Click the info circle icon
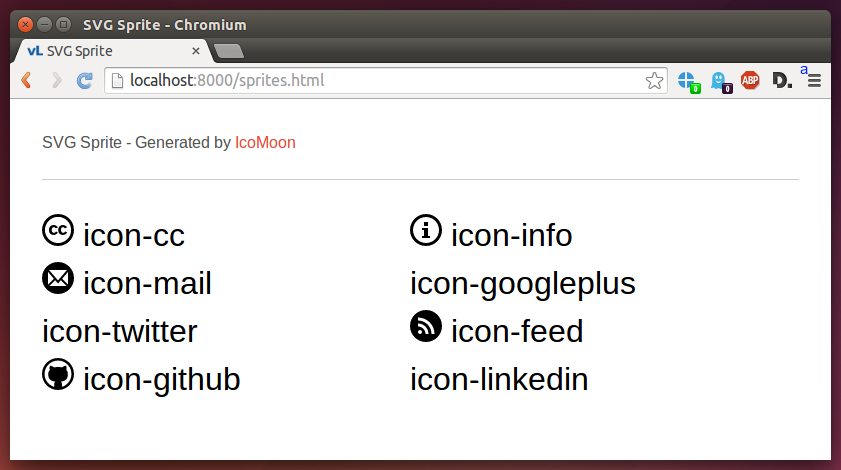This screenshot has height=470, width=841. pyautogui.click(x=426, y=230)
